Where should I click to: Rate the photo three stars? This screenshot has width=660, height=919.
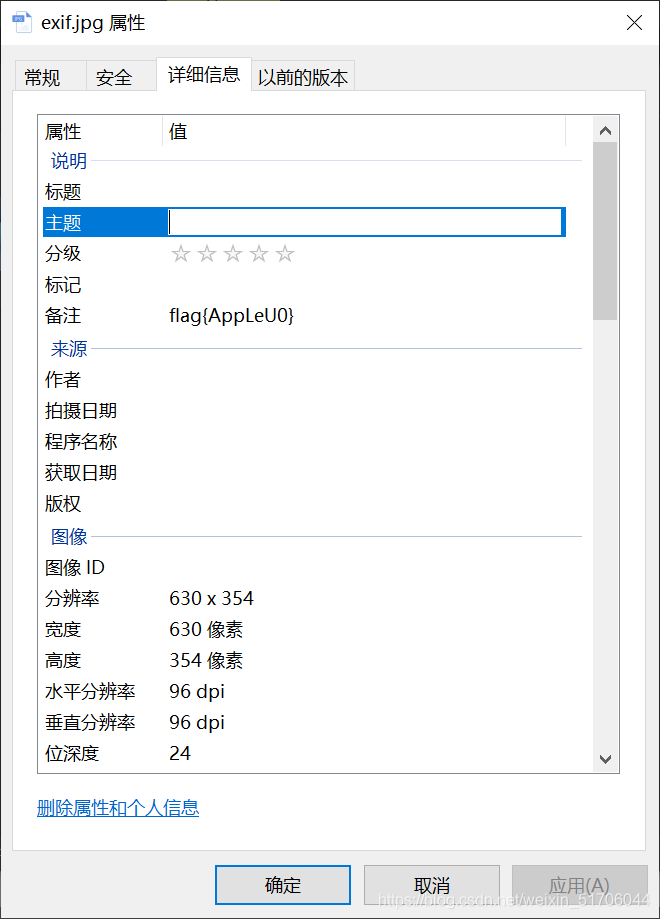pos(233,253)
